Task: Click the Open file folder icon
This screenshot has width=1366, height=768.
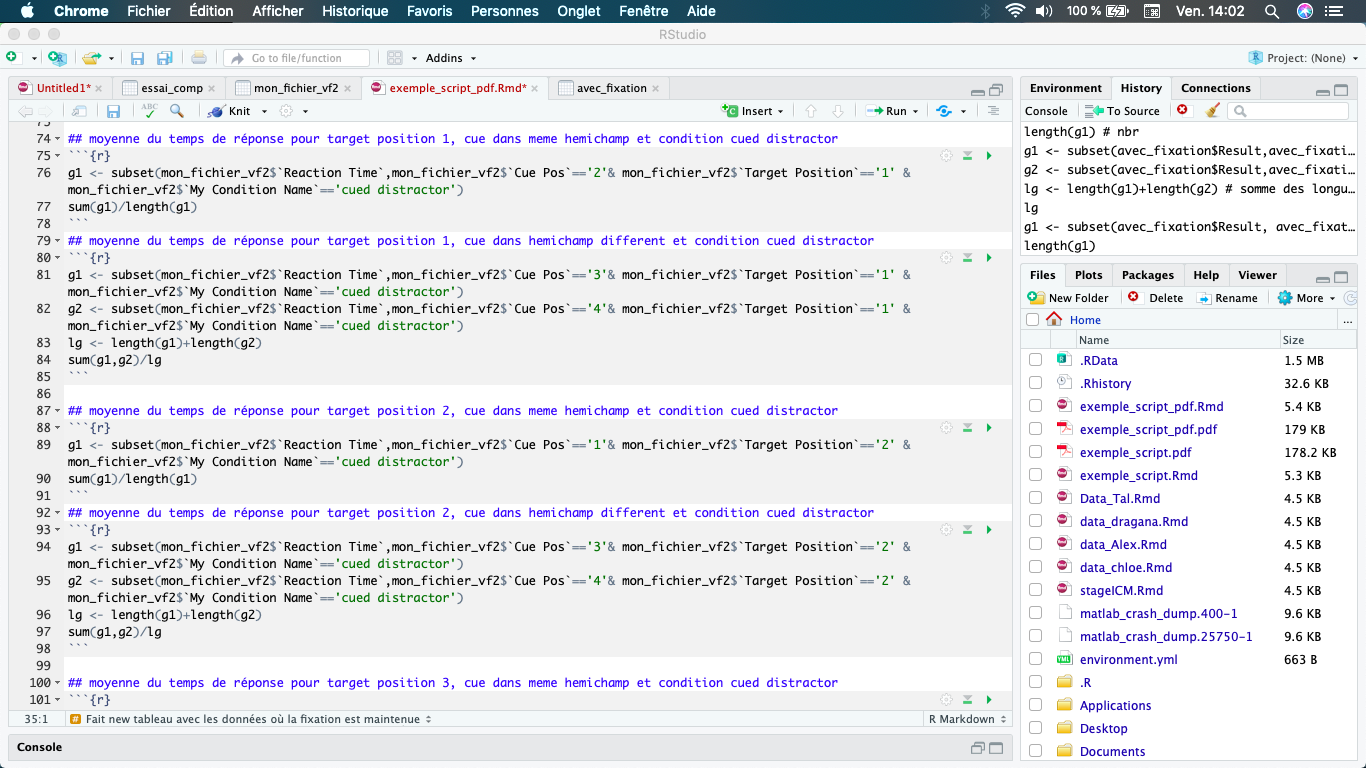Action: [x=92, y=58]
